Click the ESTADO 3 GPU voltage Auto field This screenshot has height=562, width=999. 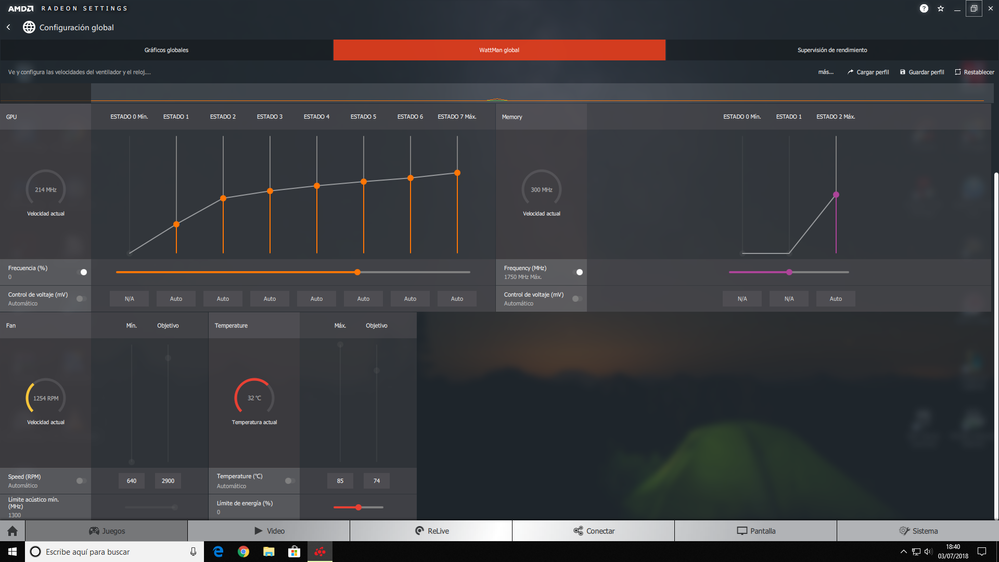270,298
